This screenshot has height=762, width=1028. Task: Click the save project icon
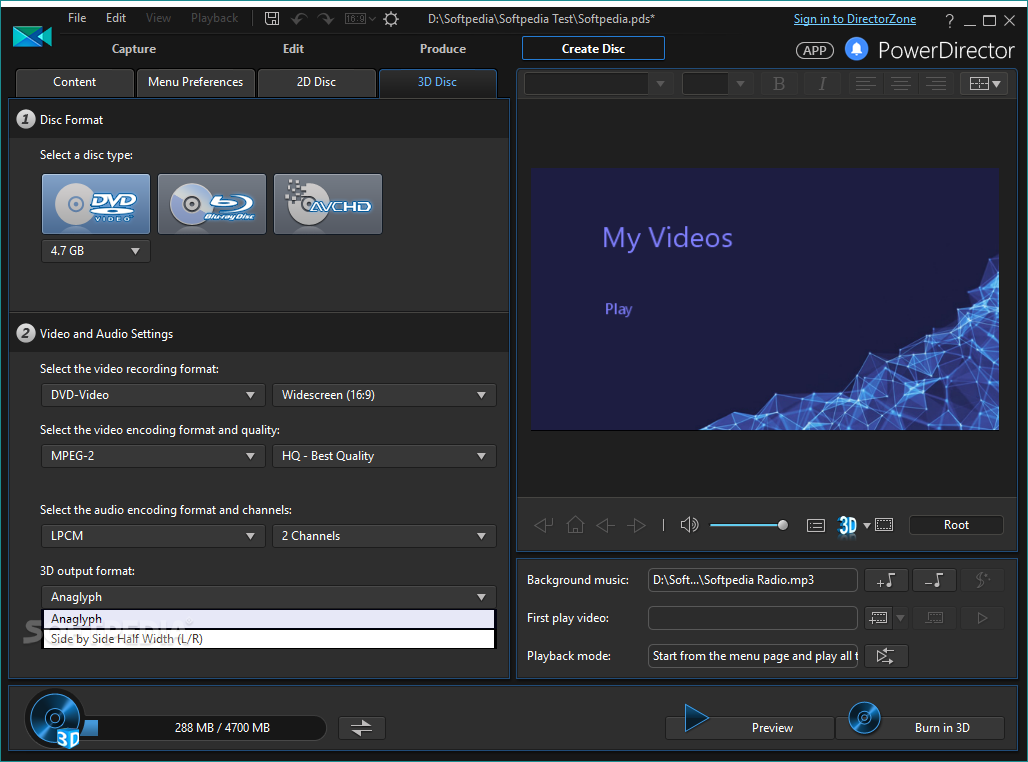271,18
